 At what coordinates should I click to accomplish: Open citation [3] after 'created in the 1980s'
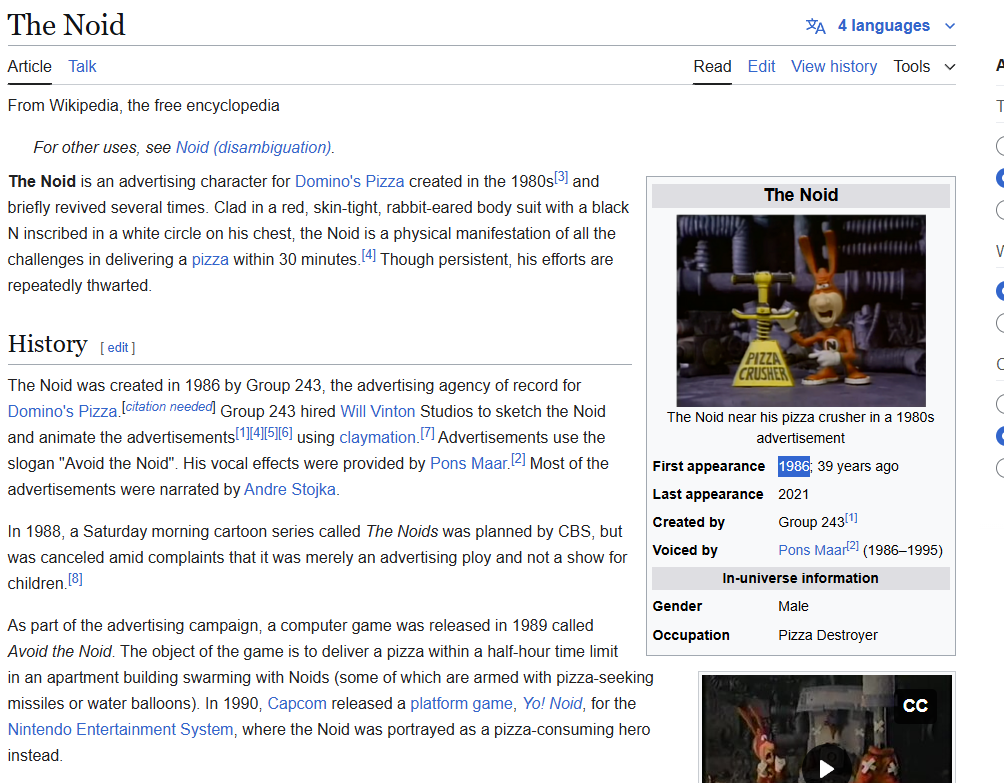[x=561, y=177]
